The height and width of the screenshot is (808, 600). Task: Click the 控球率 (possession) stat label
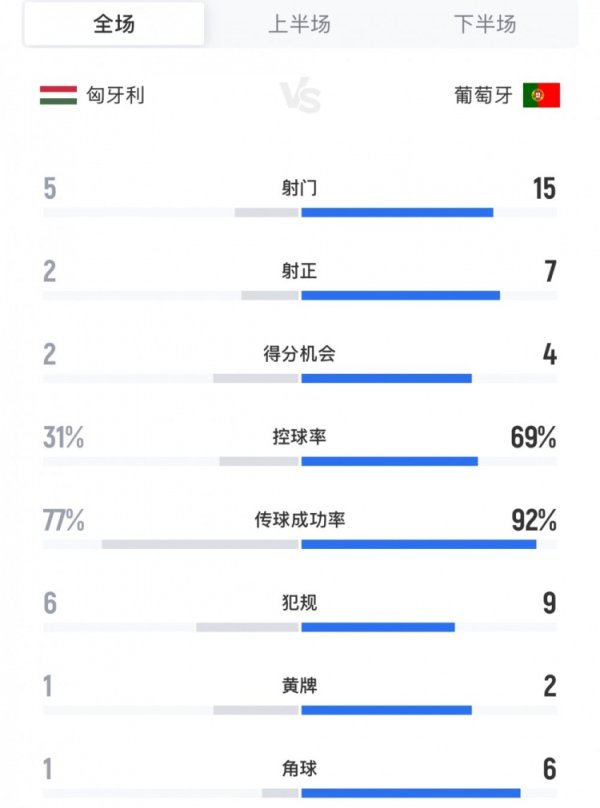(300, 435)
